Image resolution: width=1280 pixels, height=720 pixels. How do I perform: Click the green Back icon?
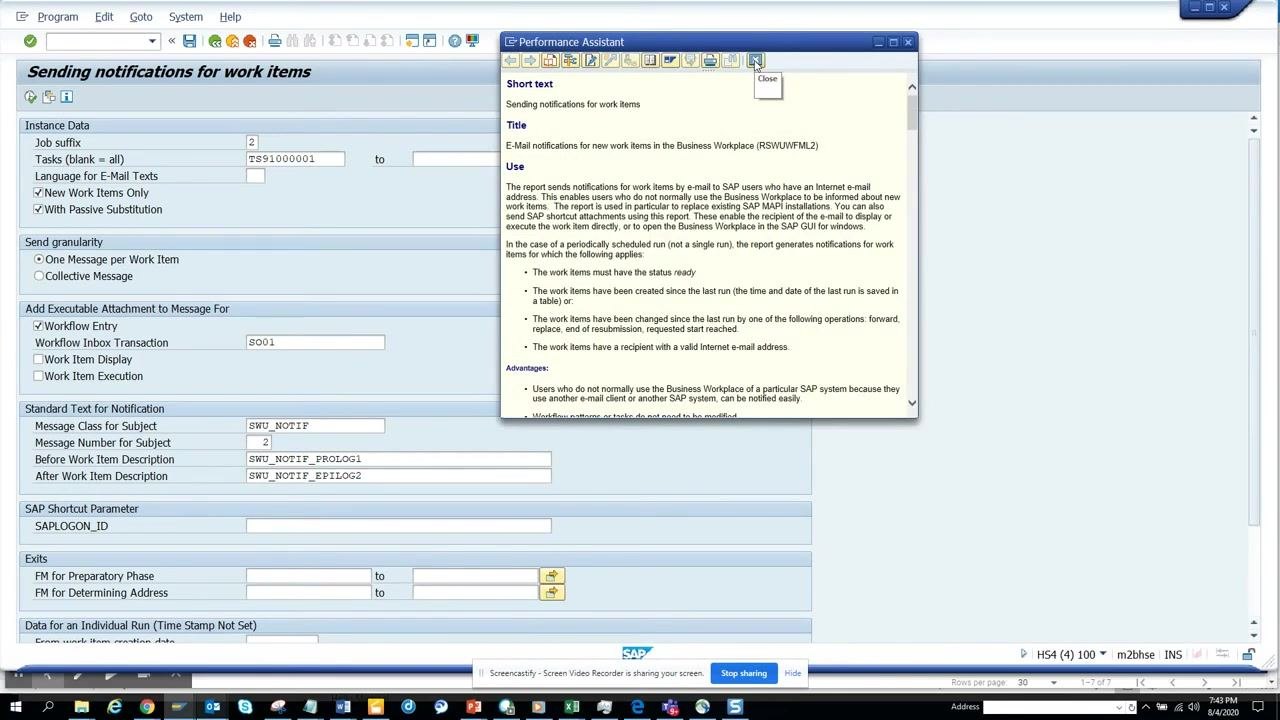click(215, 41)
